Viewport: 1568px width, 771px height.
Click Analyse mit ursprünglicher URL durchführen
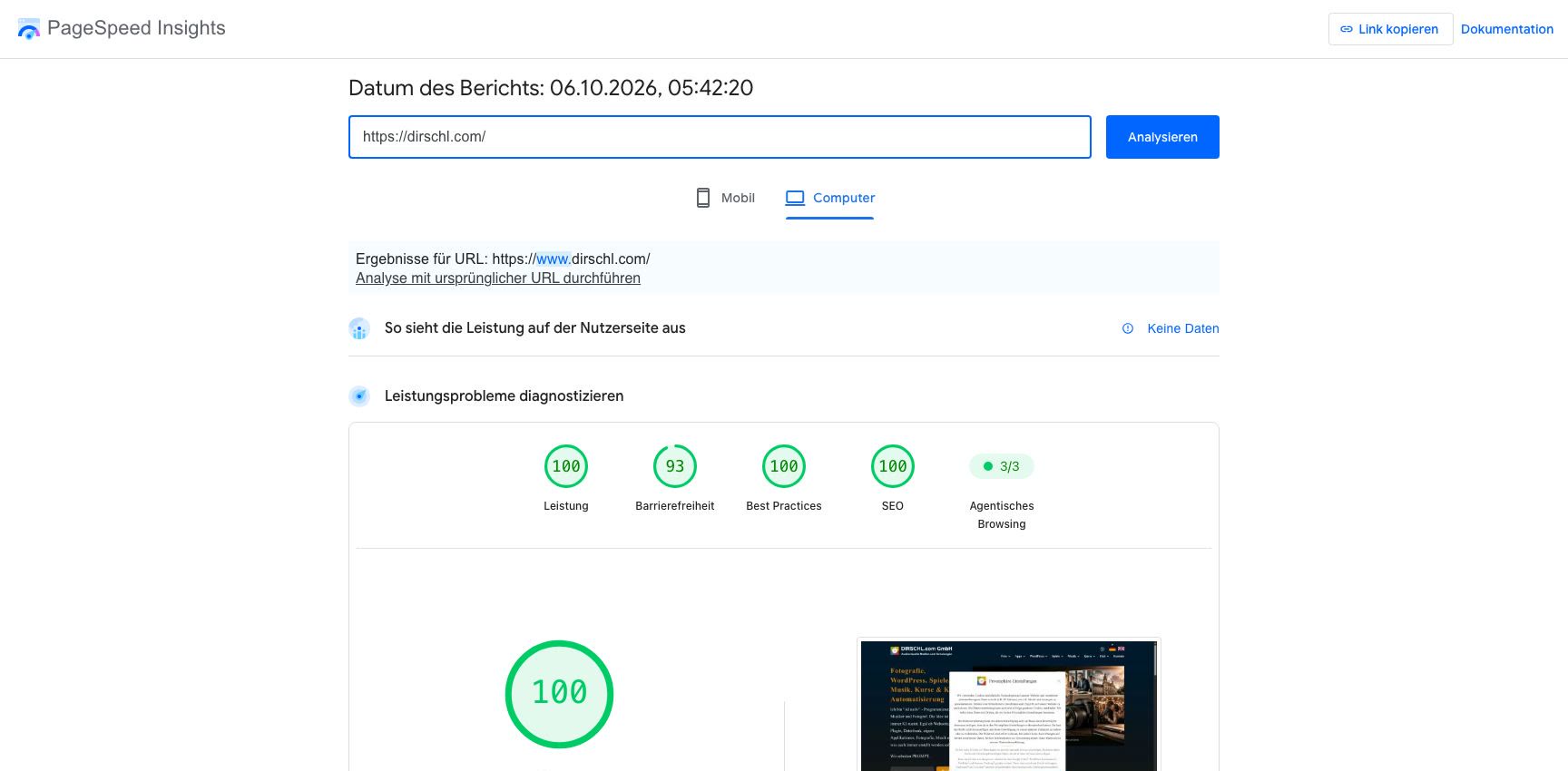498,278
